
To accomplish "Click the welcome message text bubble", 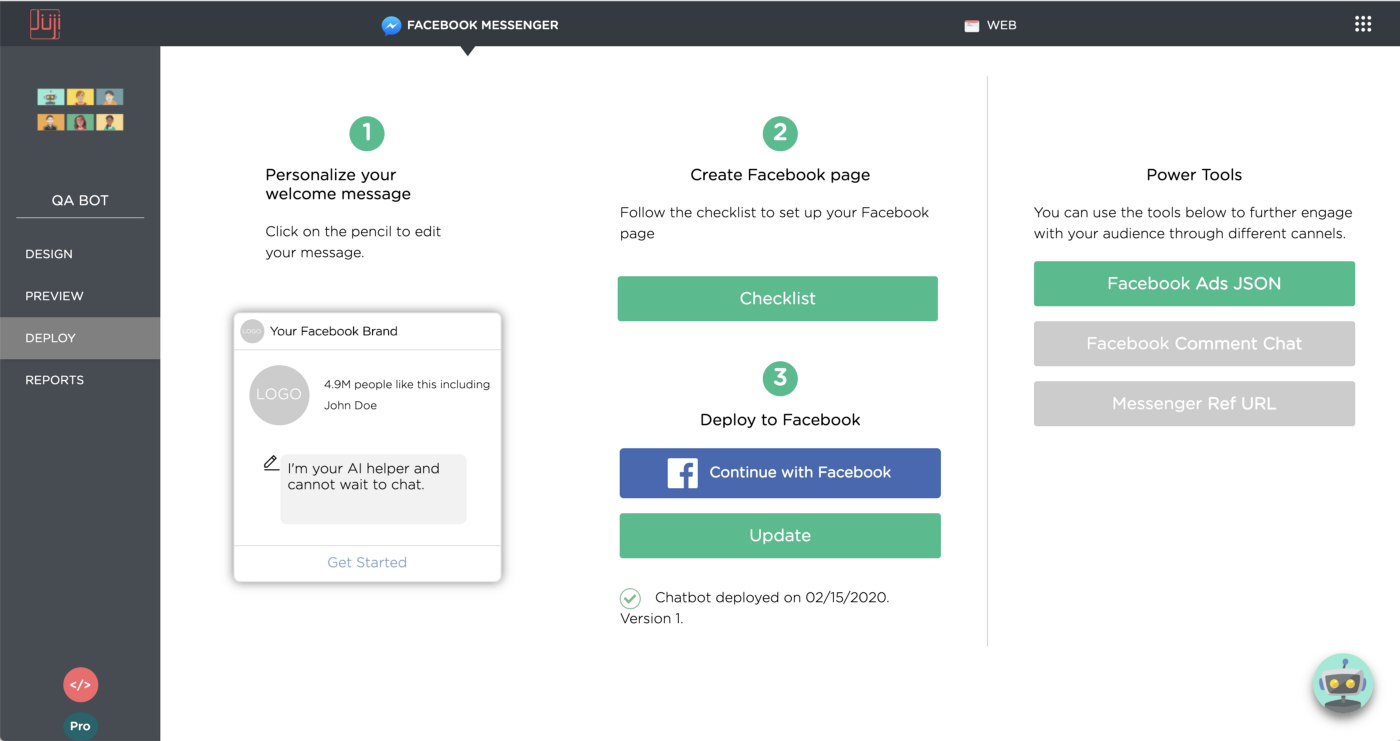I will click(373, 489).
